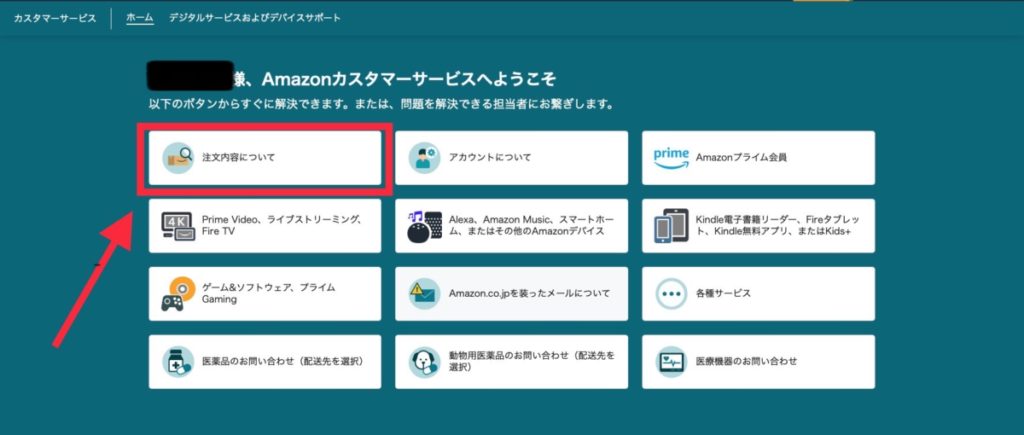This screenshot has height=435, width=1024.
Task: Click the Echo speaker music icon for Alexa
Action: click(x=424, y=226)
